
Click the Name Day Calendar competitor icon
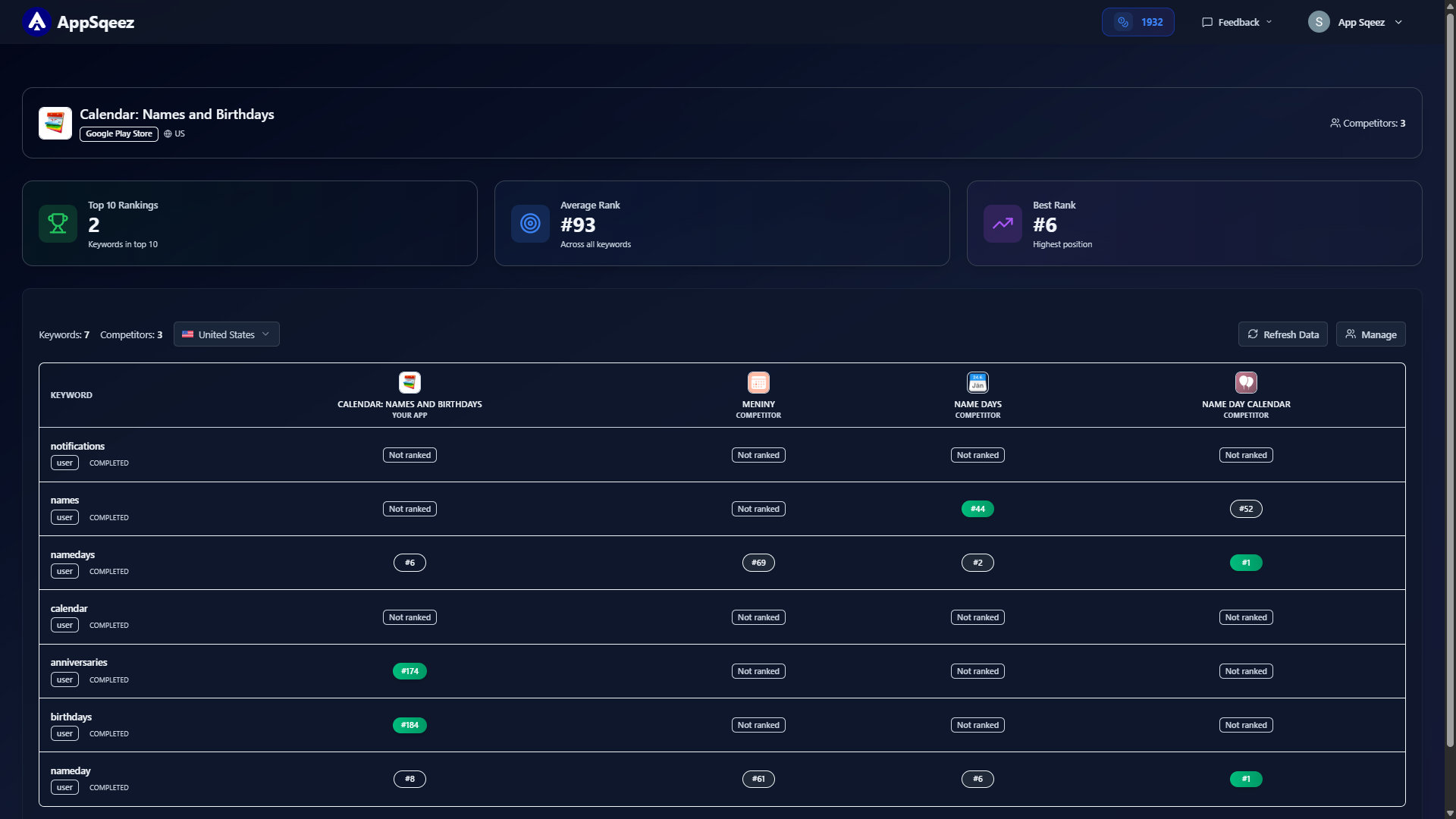(x=1246, y=382)
